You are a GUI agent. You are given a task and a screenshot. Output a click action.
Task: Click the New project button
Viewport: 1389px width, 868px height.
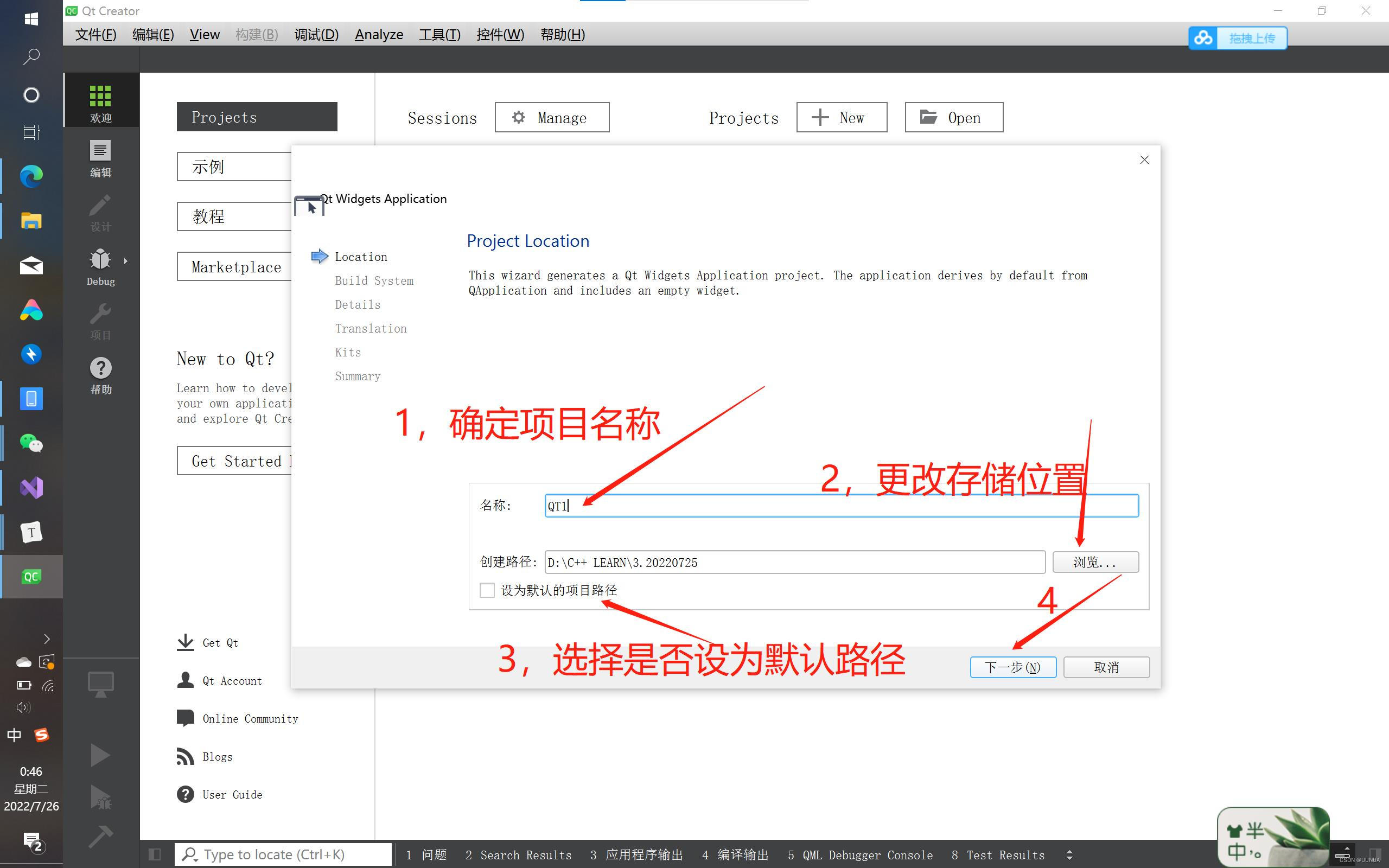coord(842,118)
